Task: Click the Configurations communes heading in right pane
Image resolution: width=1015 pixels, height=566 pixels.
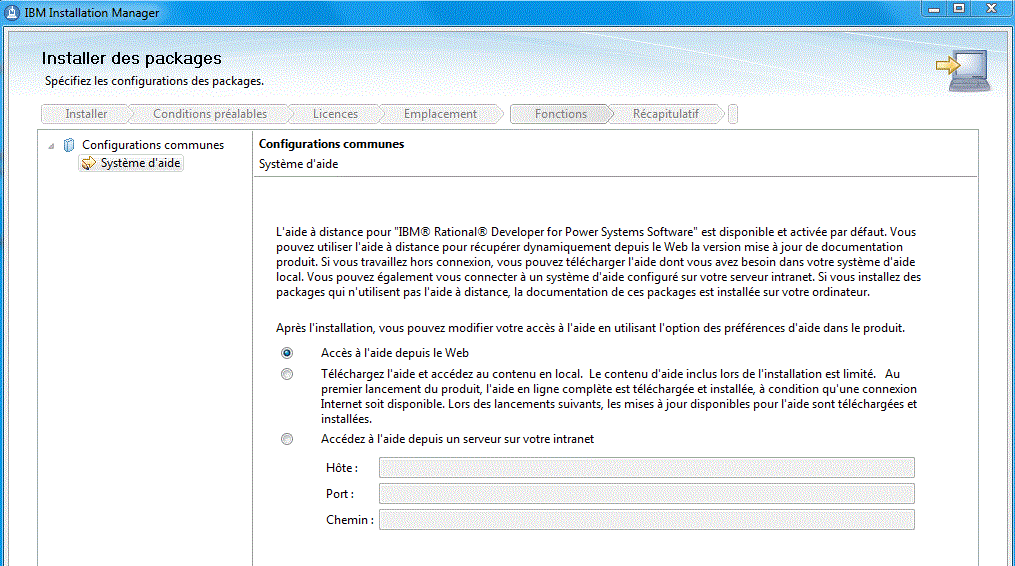Action: pyautogui.click(x=331, y=144)
